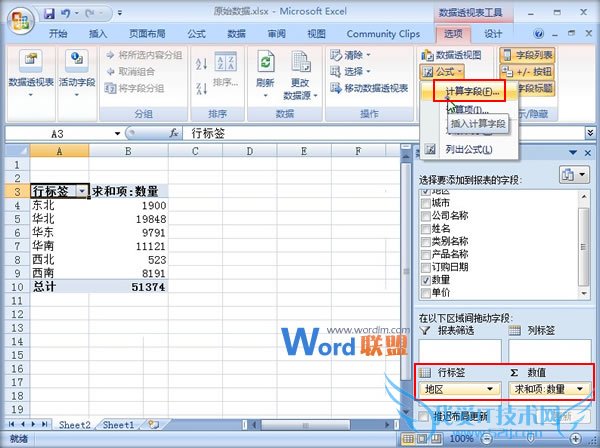Viewport: 600px width, 448px height.
Task: Check the 订购日期 field checkbox
Action: [425, 267]
